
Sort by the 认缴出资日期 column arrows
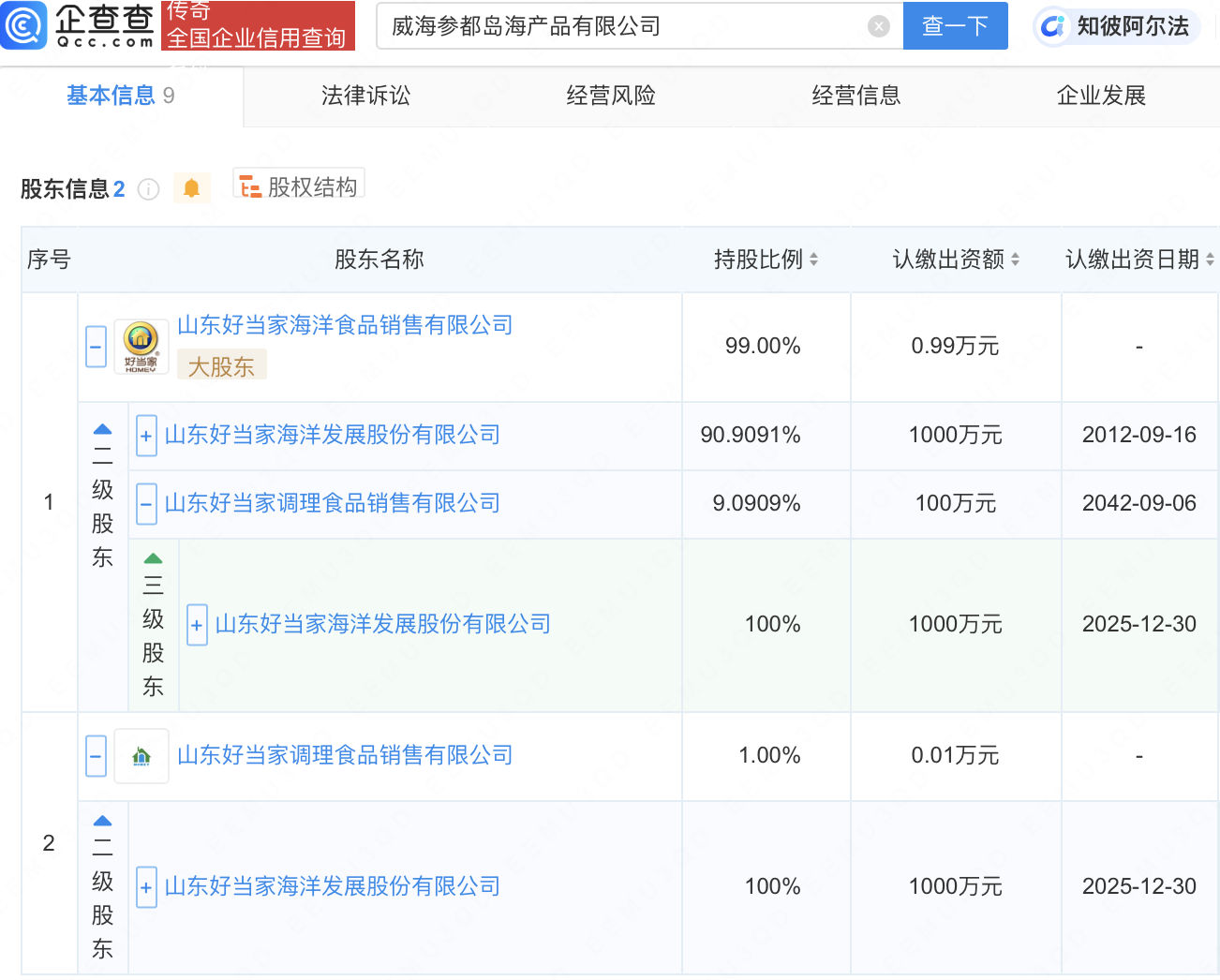coord(1210,260)
